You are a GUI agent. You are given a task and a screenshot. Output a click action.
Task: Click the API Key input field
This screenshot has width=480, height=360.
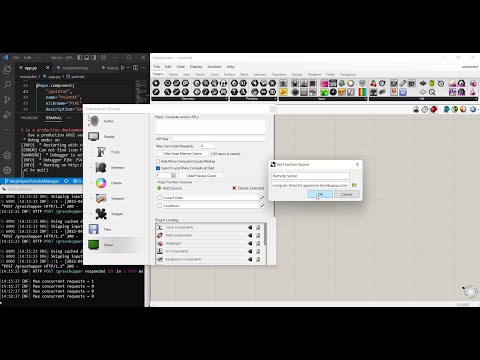[219, 138]
